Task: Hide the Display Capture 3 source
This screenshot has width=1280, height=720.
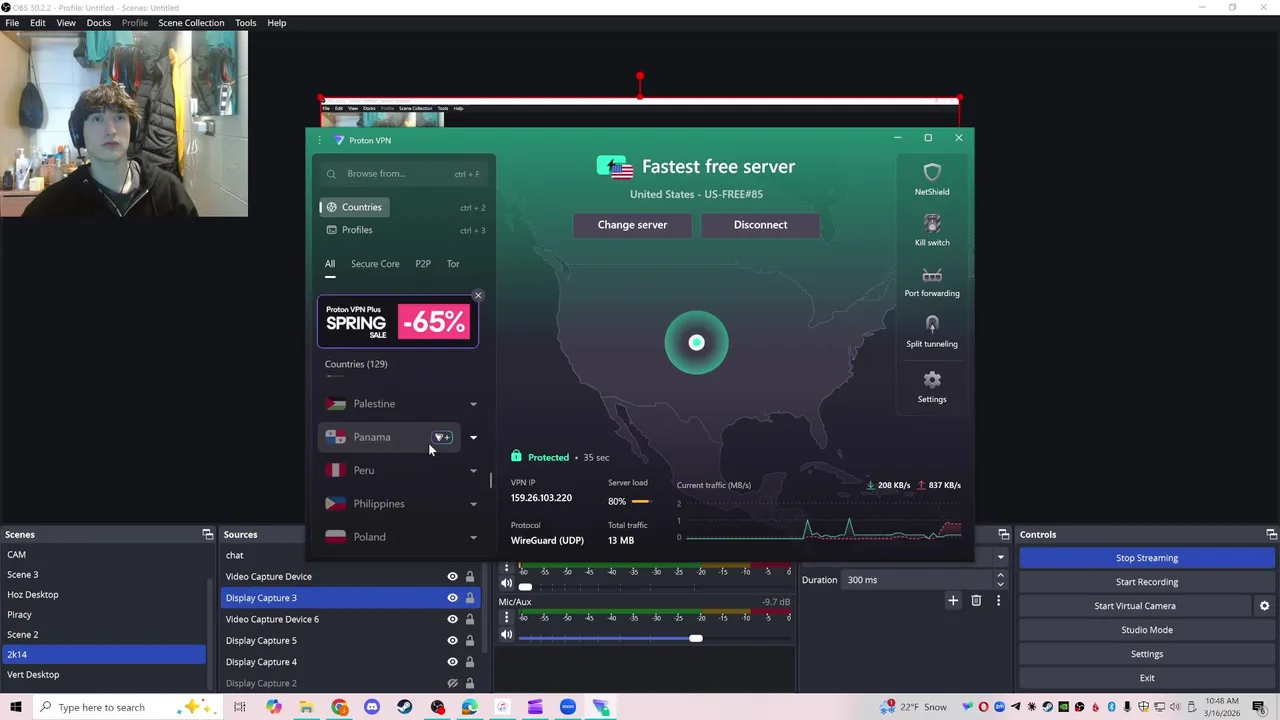Action: (x=452, y=598)
